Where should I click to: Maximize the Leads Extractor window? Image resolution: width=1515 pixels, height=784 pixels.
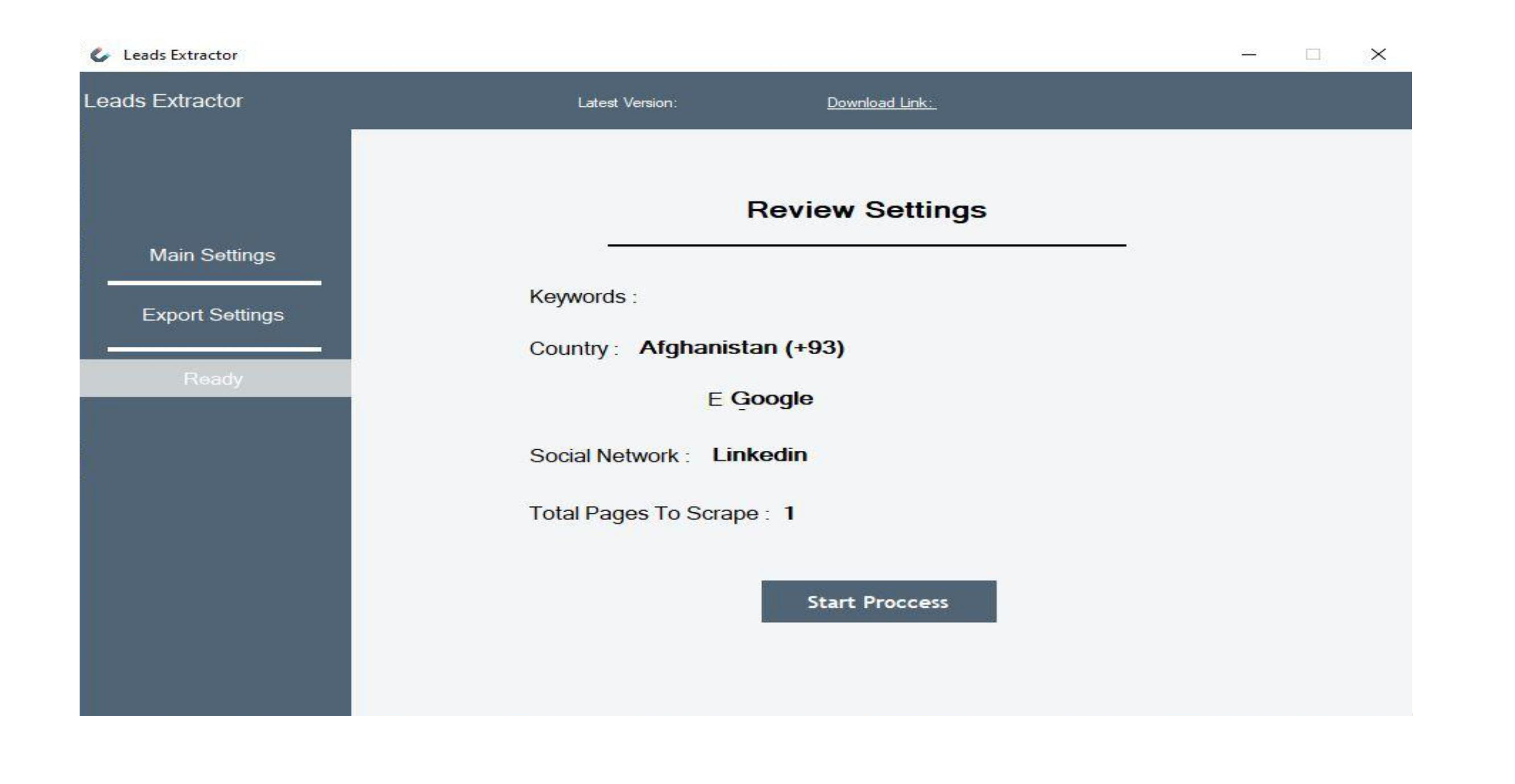click(1313, 55)
